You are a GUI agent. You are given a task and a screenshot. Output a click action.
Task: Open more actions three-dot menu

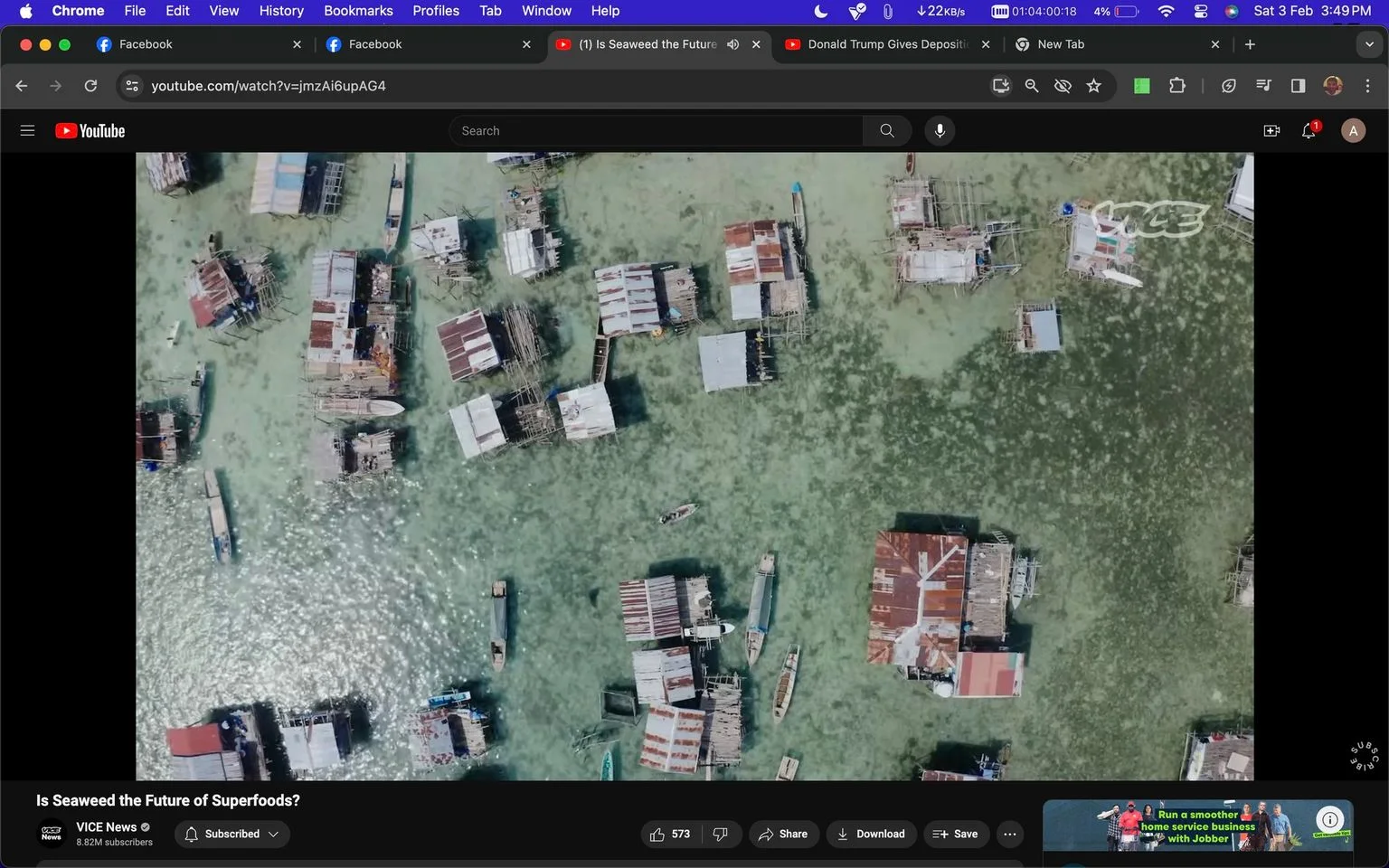tap(1010, 834)
